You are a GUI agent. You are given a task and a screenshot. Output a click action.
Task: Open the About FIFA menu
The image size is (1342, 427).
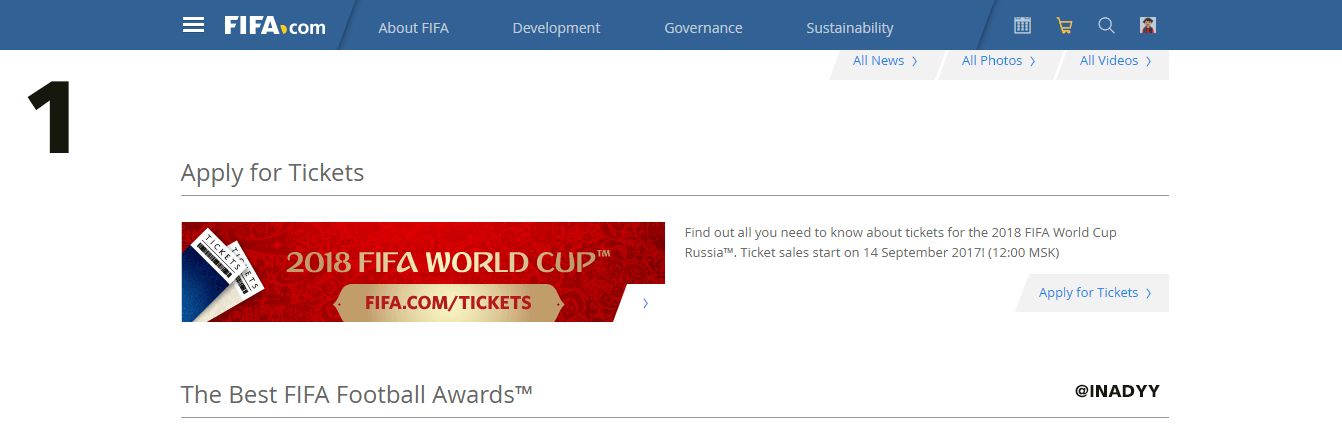(x=413, y=28)
